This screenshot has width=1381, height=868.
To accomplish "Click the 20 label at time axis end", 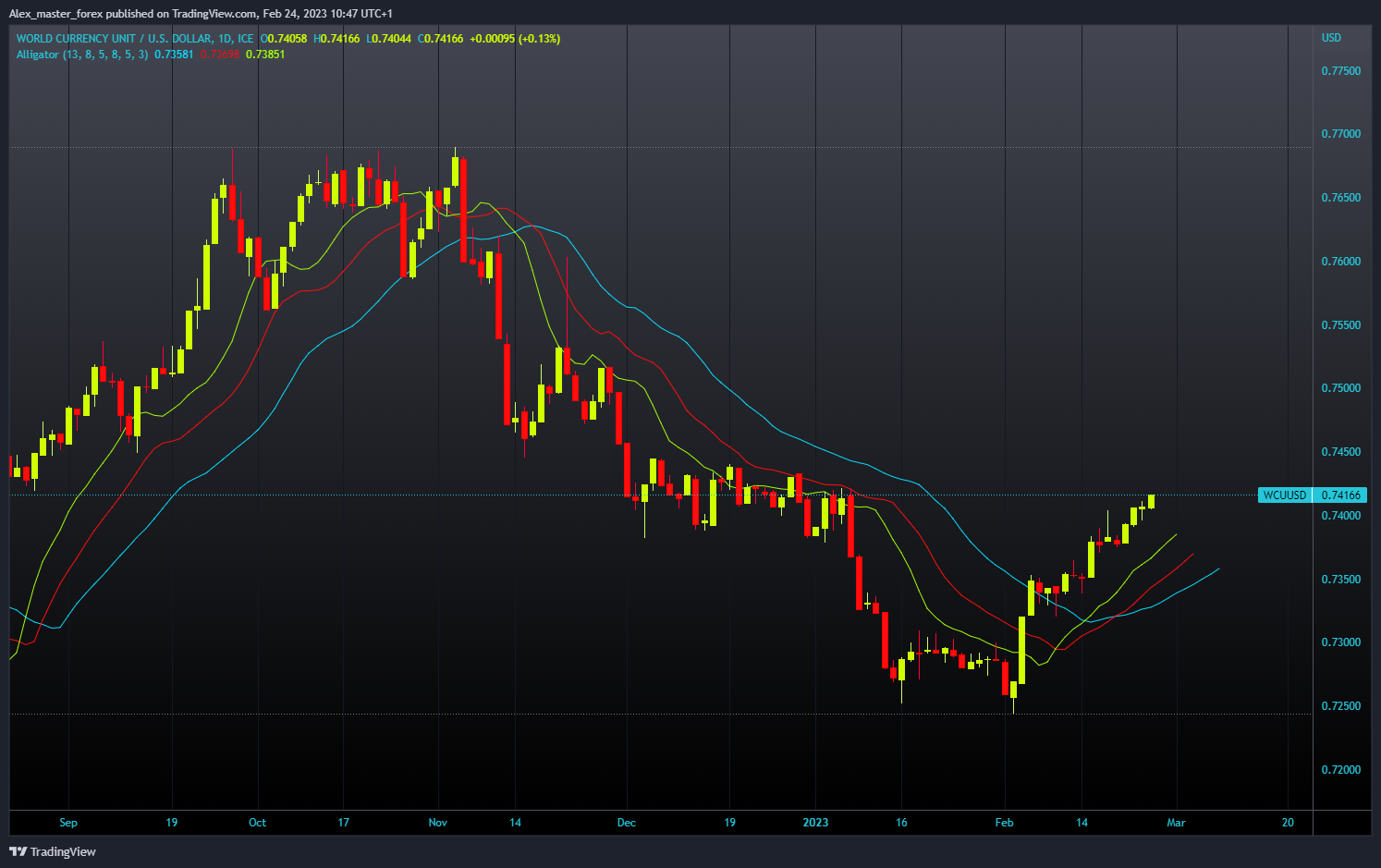I will [x=1288, y=823].
